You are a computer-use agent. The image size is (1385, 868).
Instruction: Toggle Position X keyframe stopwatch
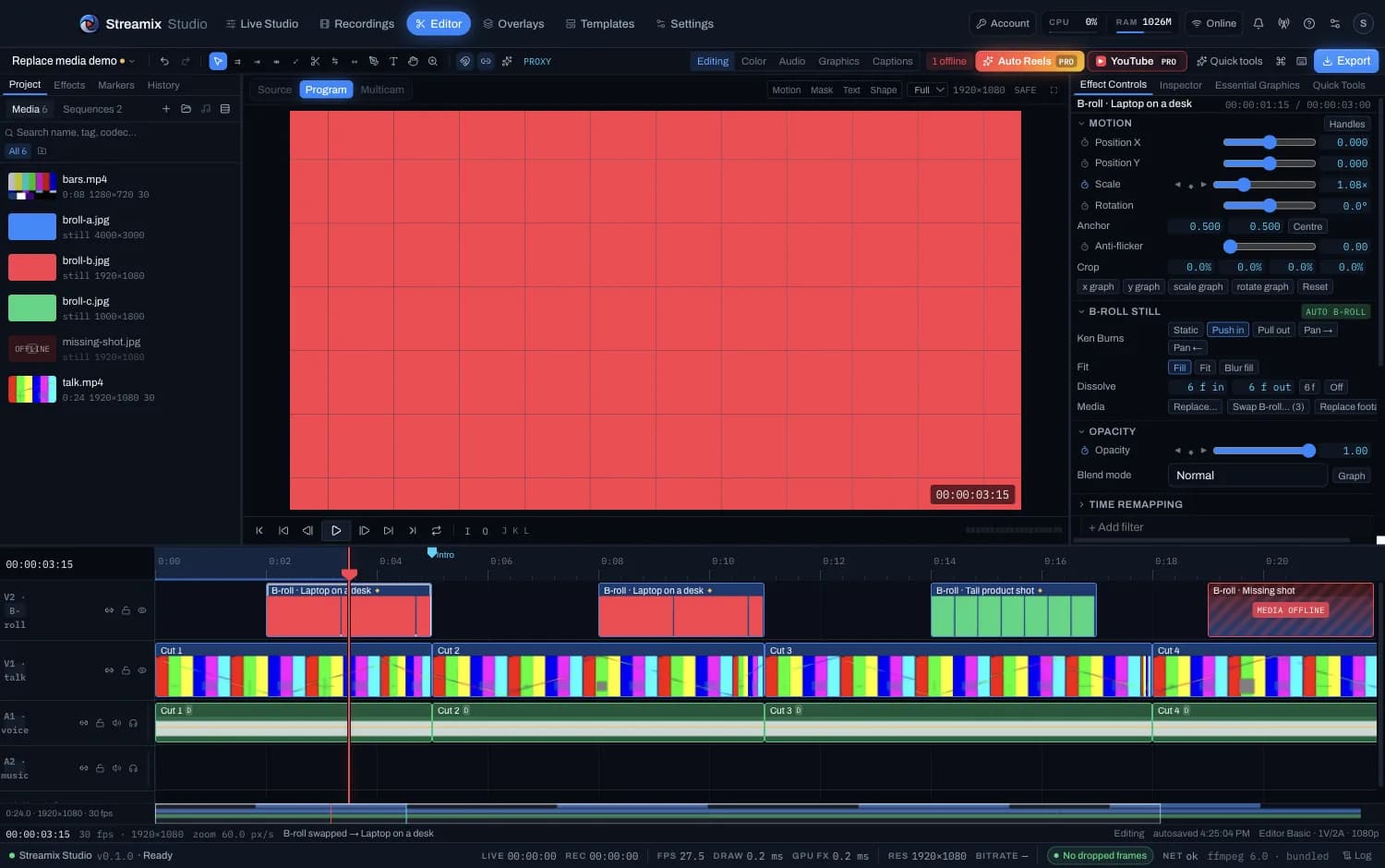(1084, 142)
